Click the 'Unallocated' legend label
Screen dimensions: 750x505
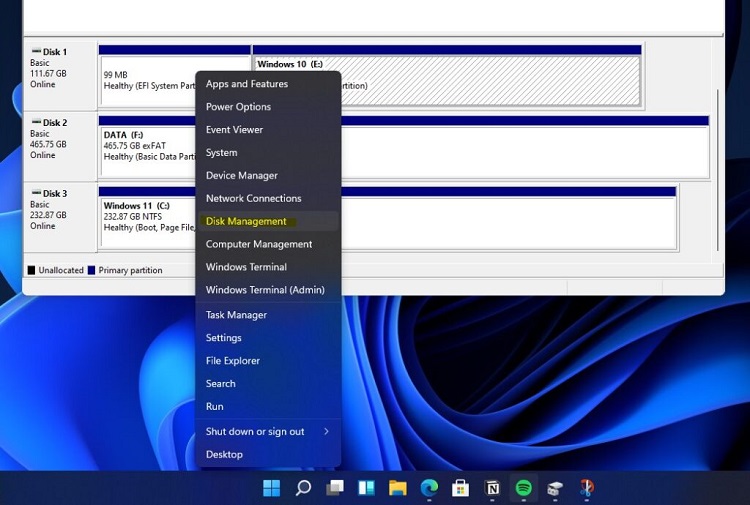coord(61,270)
